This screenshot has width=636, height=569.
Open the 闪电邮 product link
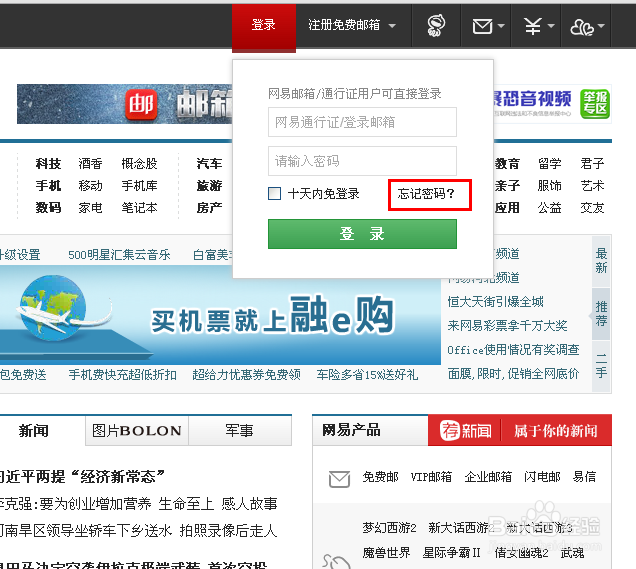pyautogui.click(x=542, y=477)
